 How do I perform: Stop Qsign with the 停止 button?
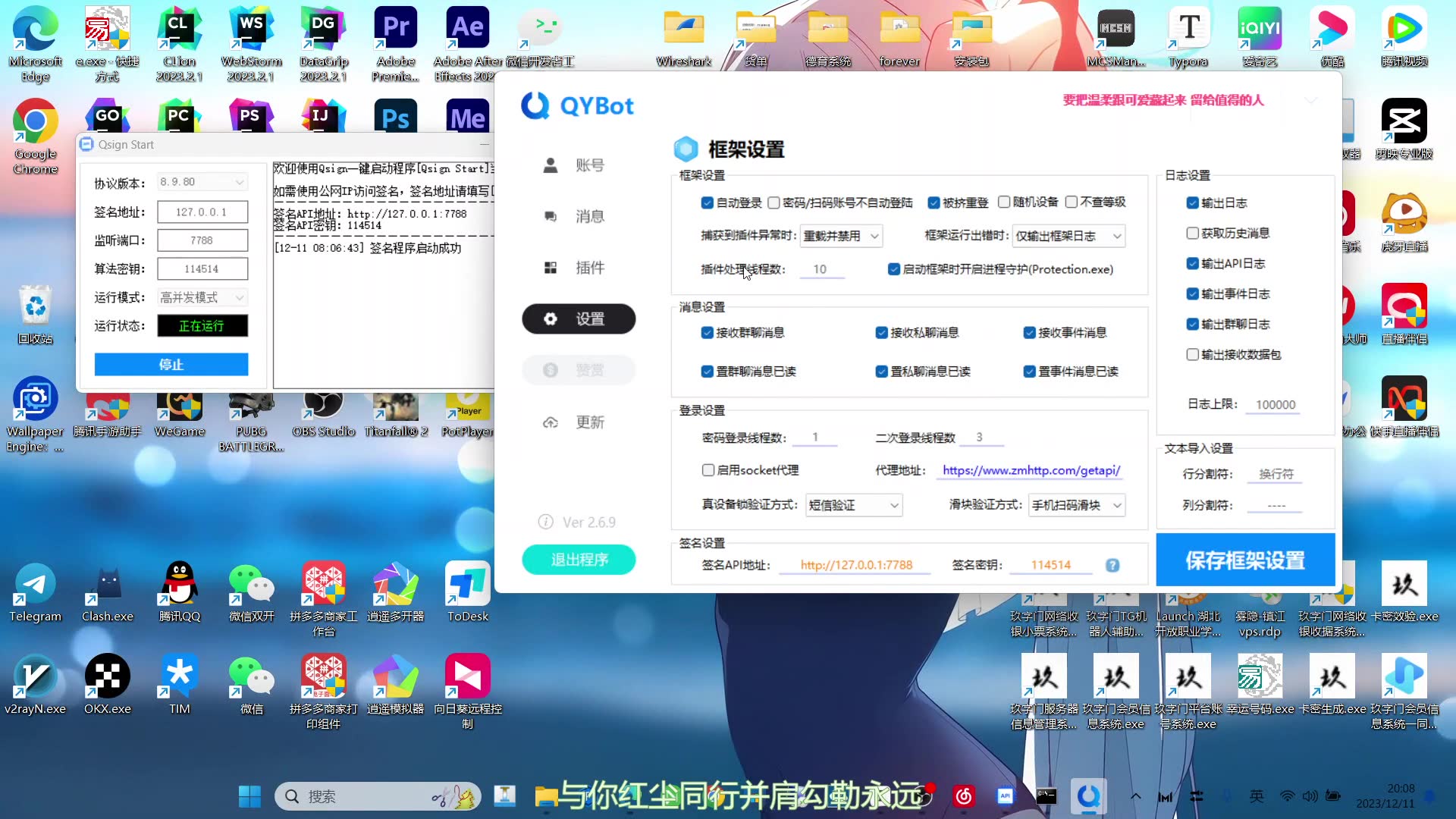coord(171,365)
